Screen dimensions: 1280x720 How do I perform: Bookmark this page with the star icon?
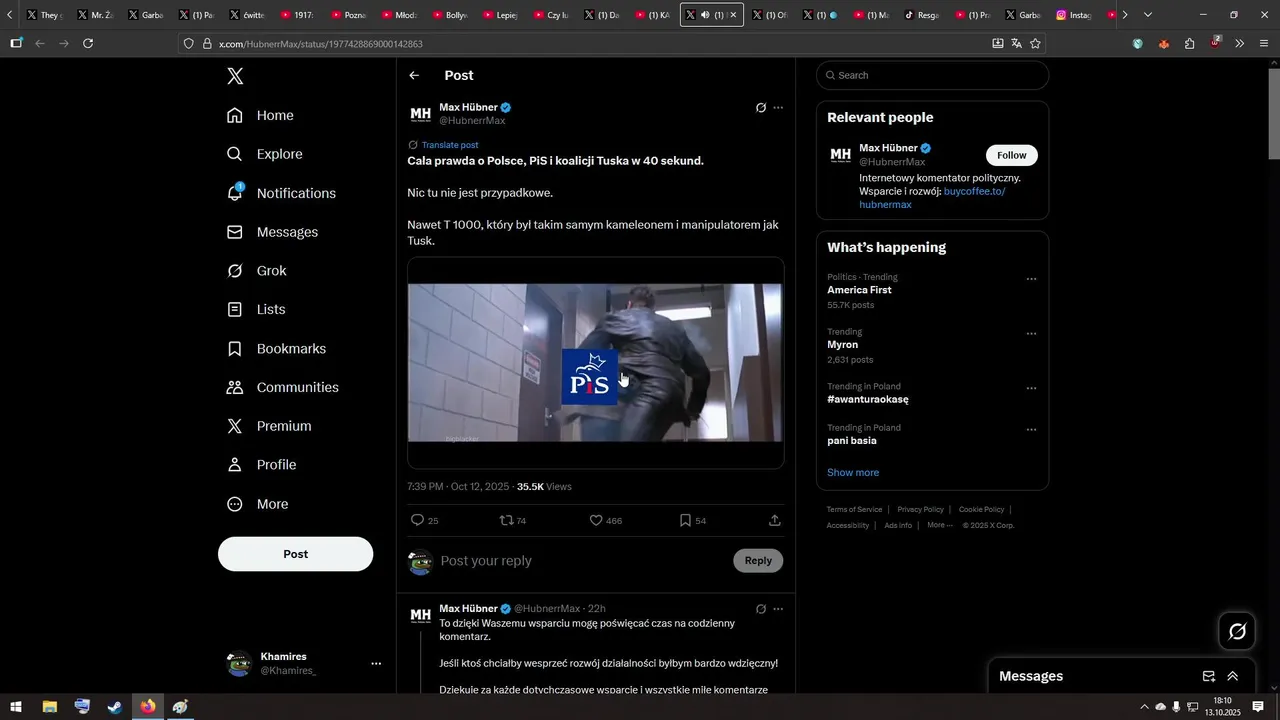point(1035,43)
